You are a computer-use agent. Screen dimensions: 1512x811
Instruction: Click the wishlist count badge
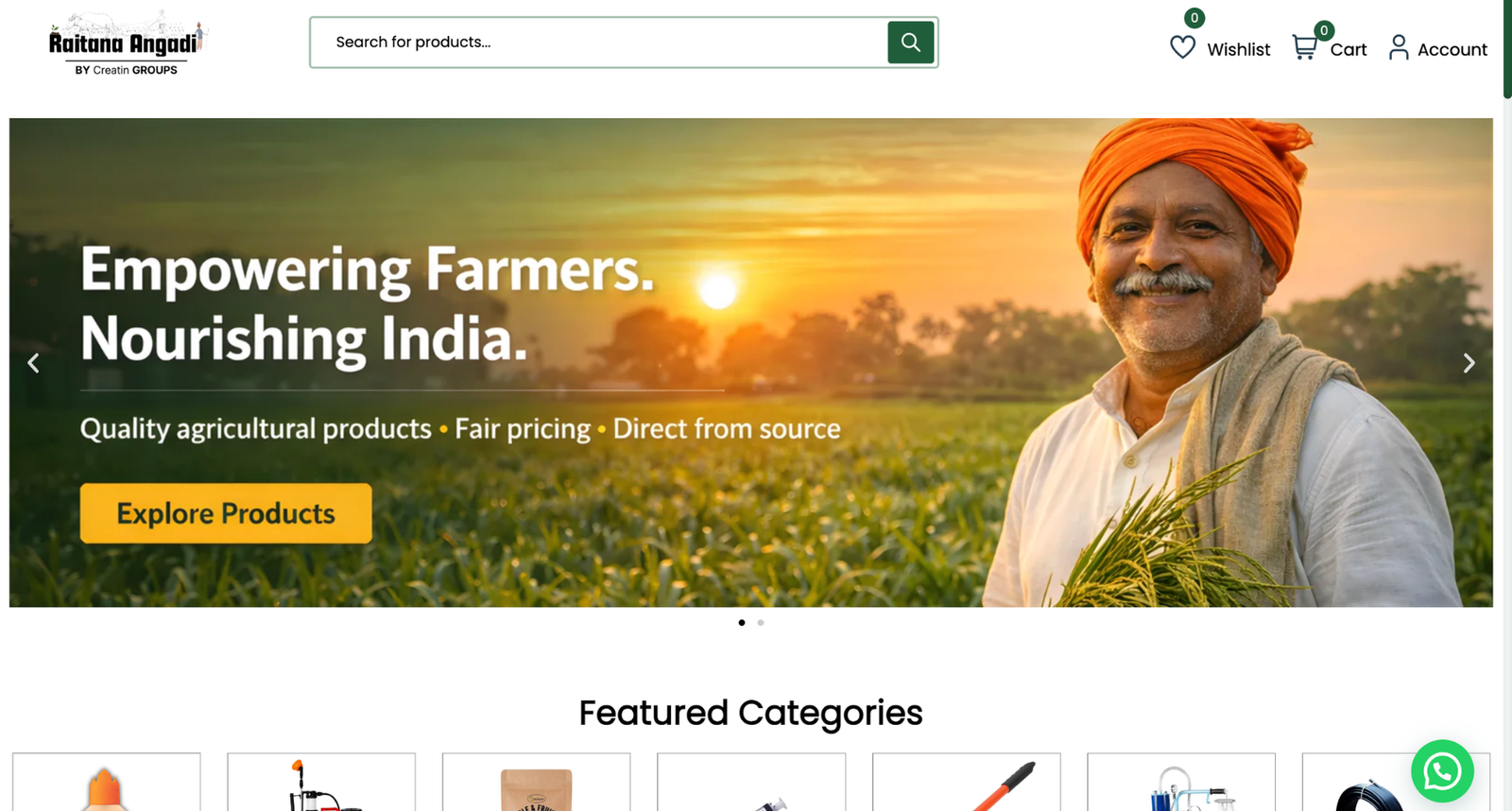1194,18
